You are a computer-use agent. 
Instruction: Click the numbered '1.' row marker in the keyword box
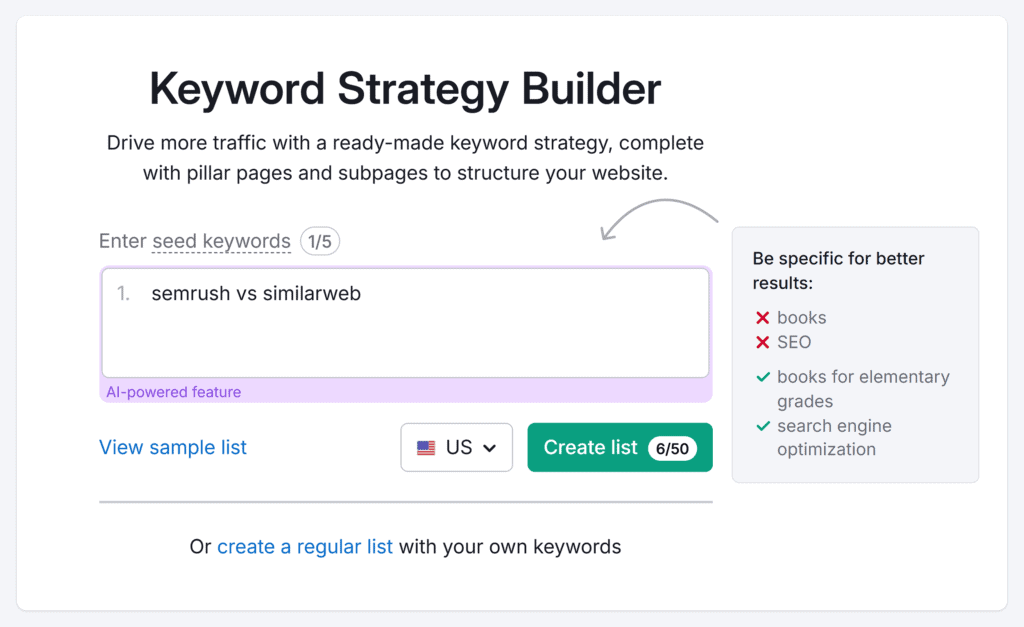(x=122, y=293)
